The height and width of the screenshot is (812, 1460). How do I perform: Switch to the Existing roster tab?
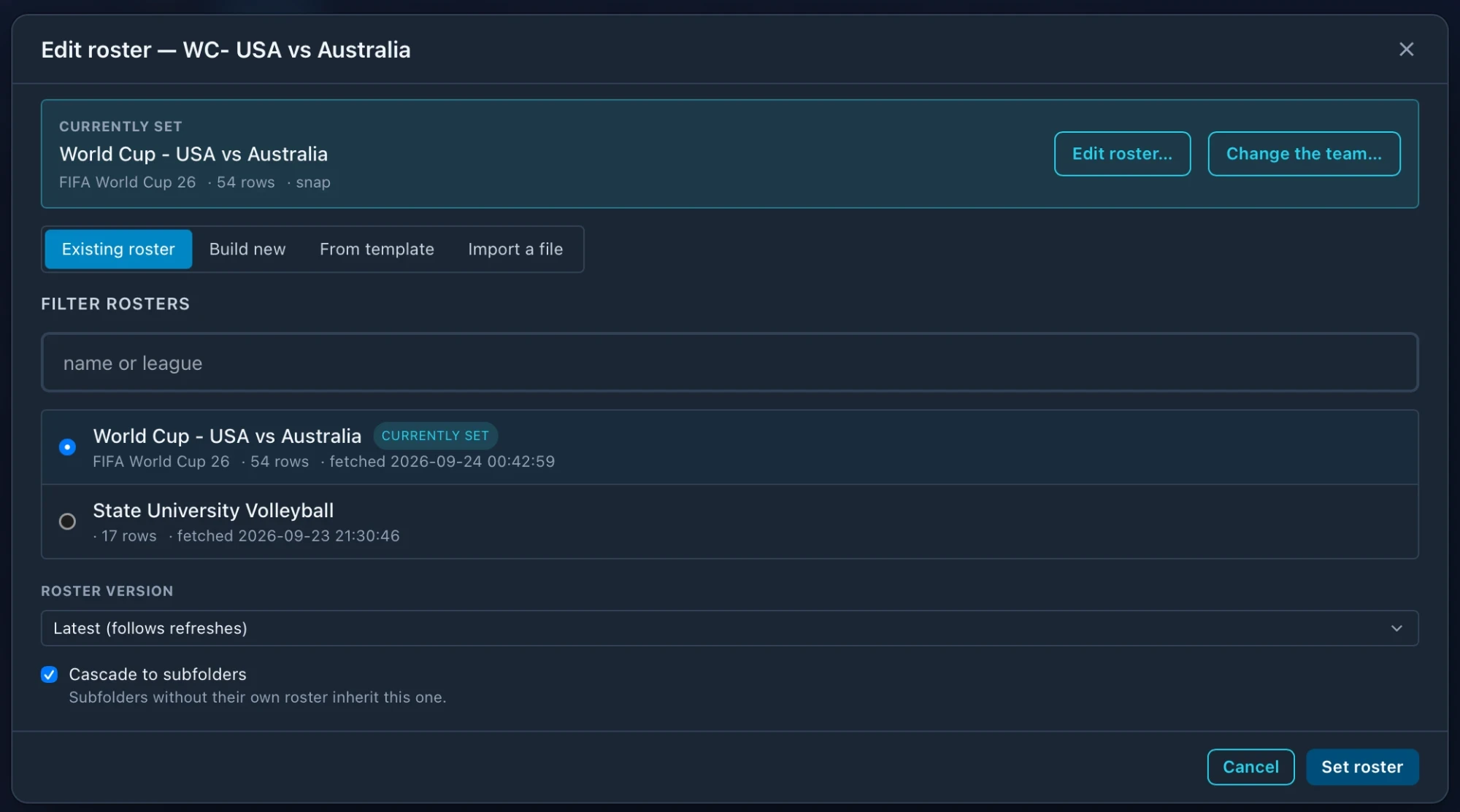[118, 249]
